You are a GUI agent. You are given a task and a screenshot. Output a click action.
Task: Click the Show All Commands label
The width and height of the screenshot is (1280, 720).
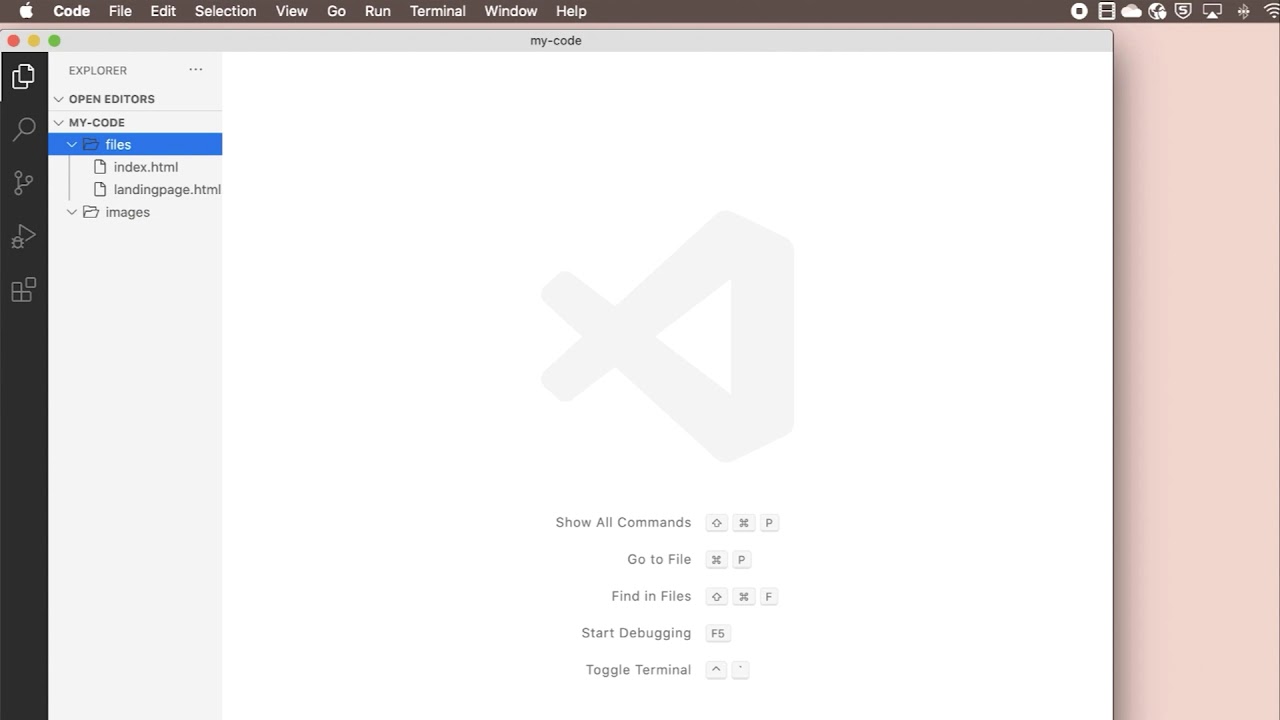[623, 522]
